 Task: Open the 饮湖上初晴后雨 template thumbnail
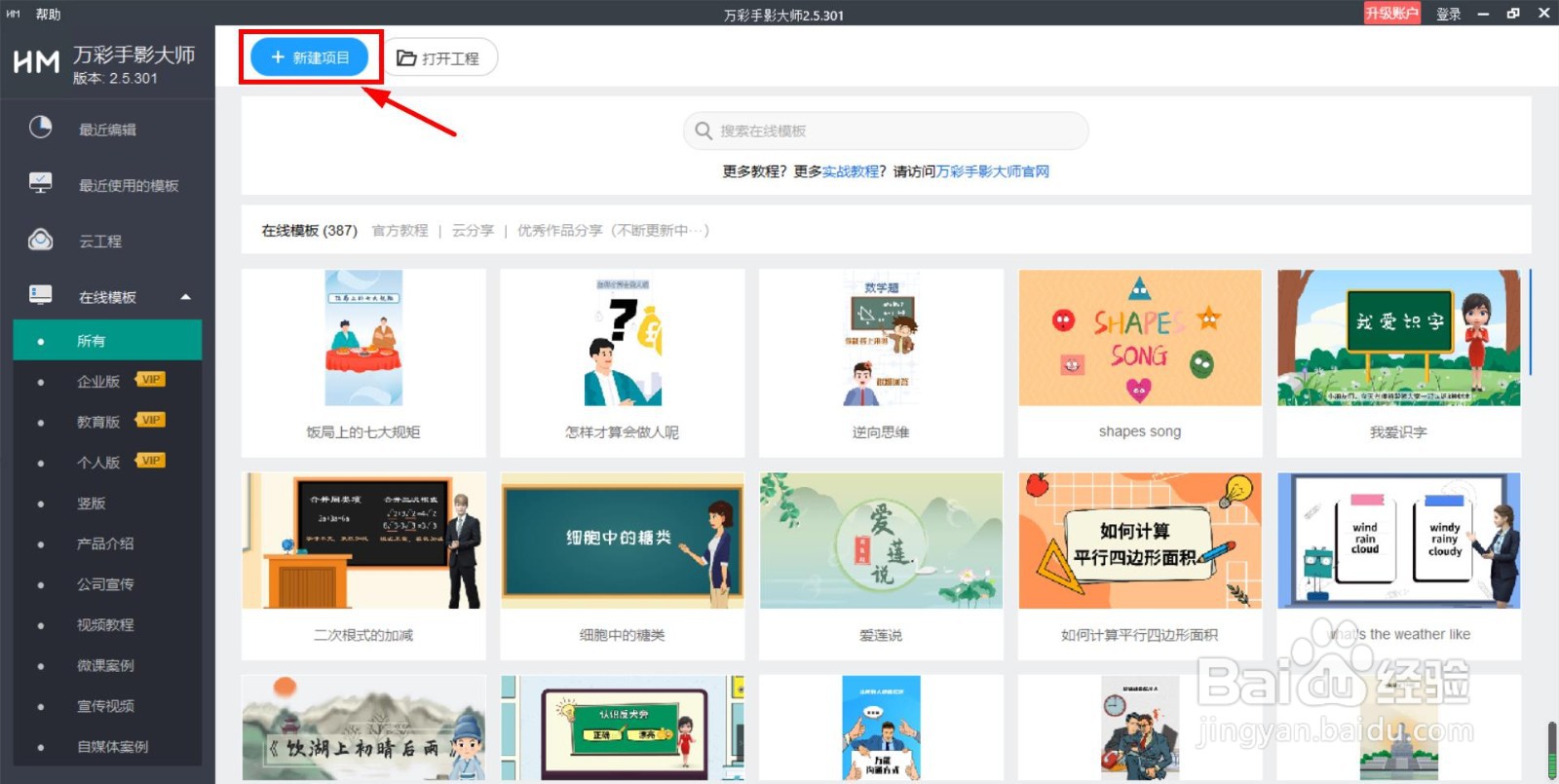point(363,728)
